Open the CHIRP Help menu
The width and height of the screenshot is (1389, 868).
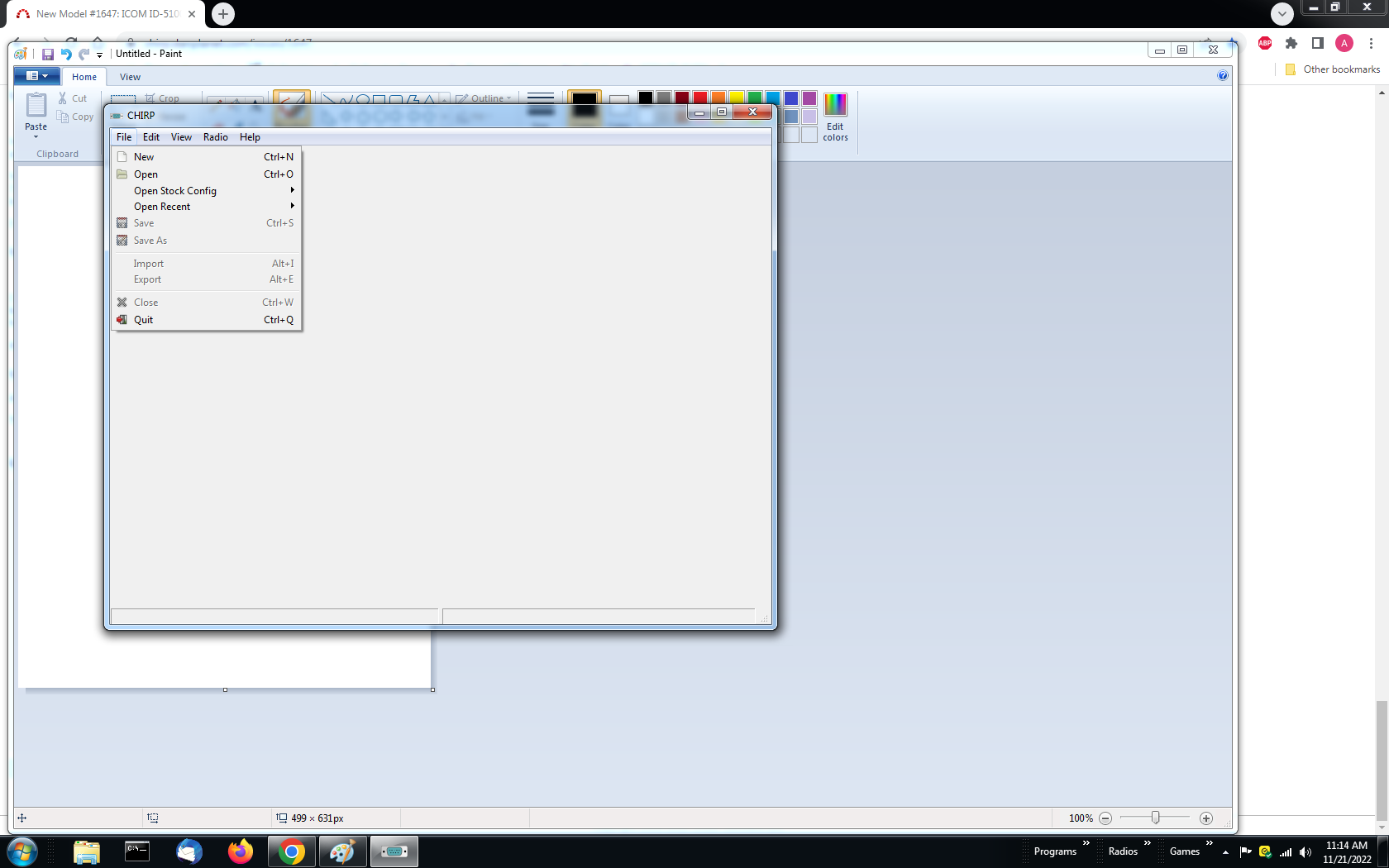(250, 137)
